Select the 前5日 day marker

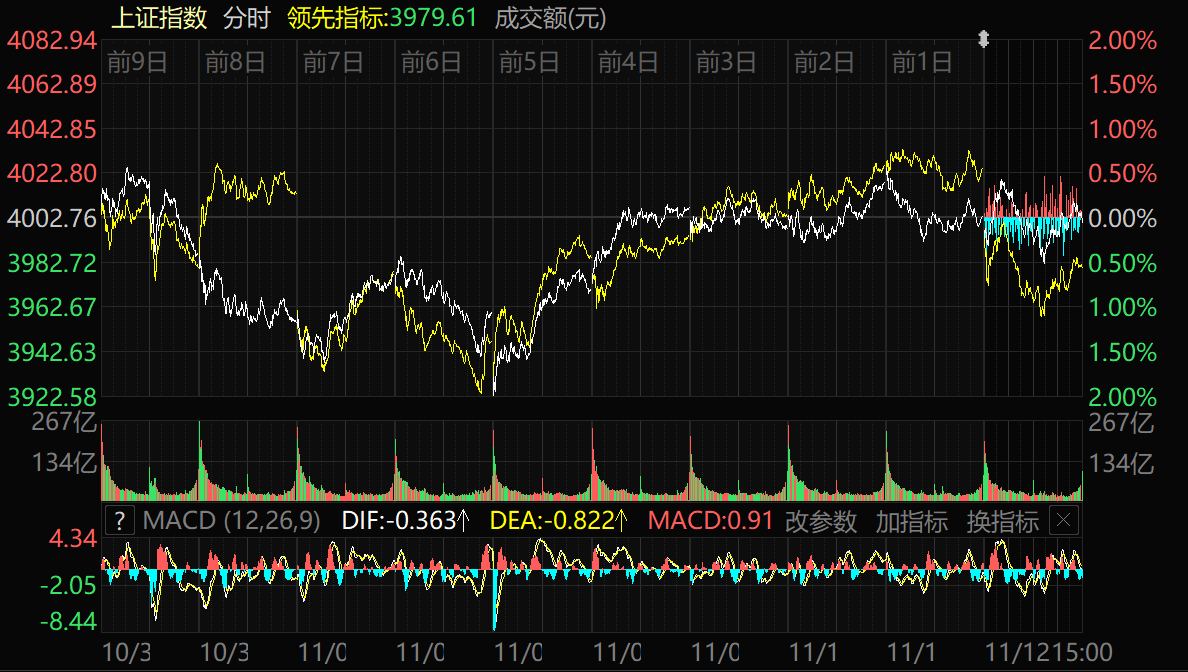(529, 63)
